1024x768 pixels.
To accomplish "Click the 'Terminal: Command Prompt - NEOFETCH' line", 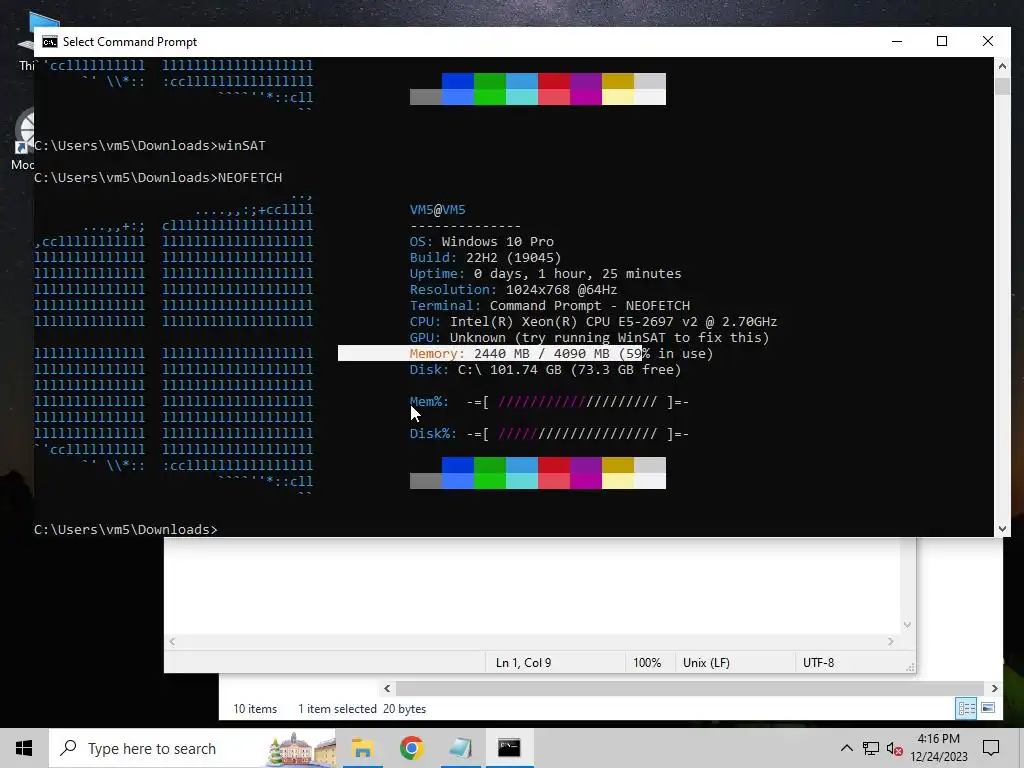I will click(550, 306).
